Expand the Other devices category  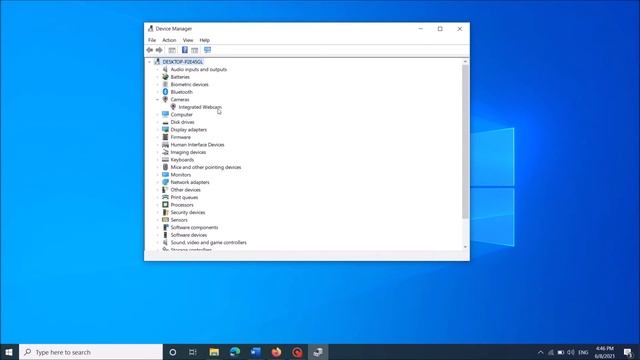point(158,190)
